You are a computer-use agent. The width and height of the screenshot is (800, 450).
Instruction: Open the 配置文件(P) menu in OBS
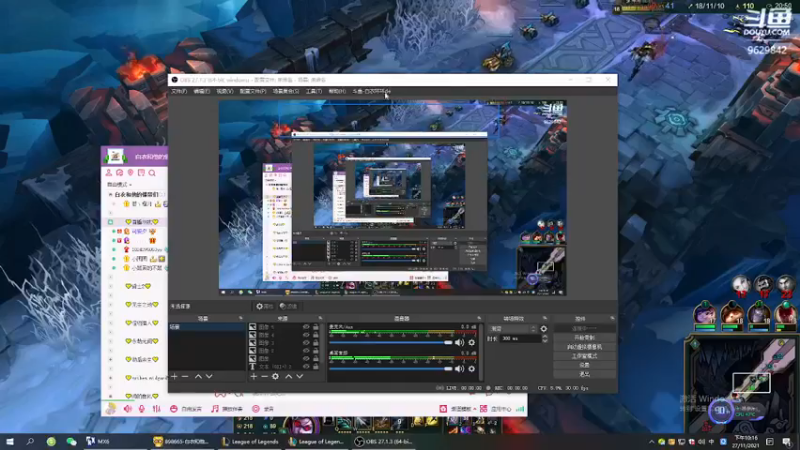(253, 91)
